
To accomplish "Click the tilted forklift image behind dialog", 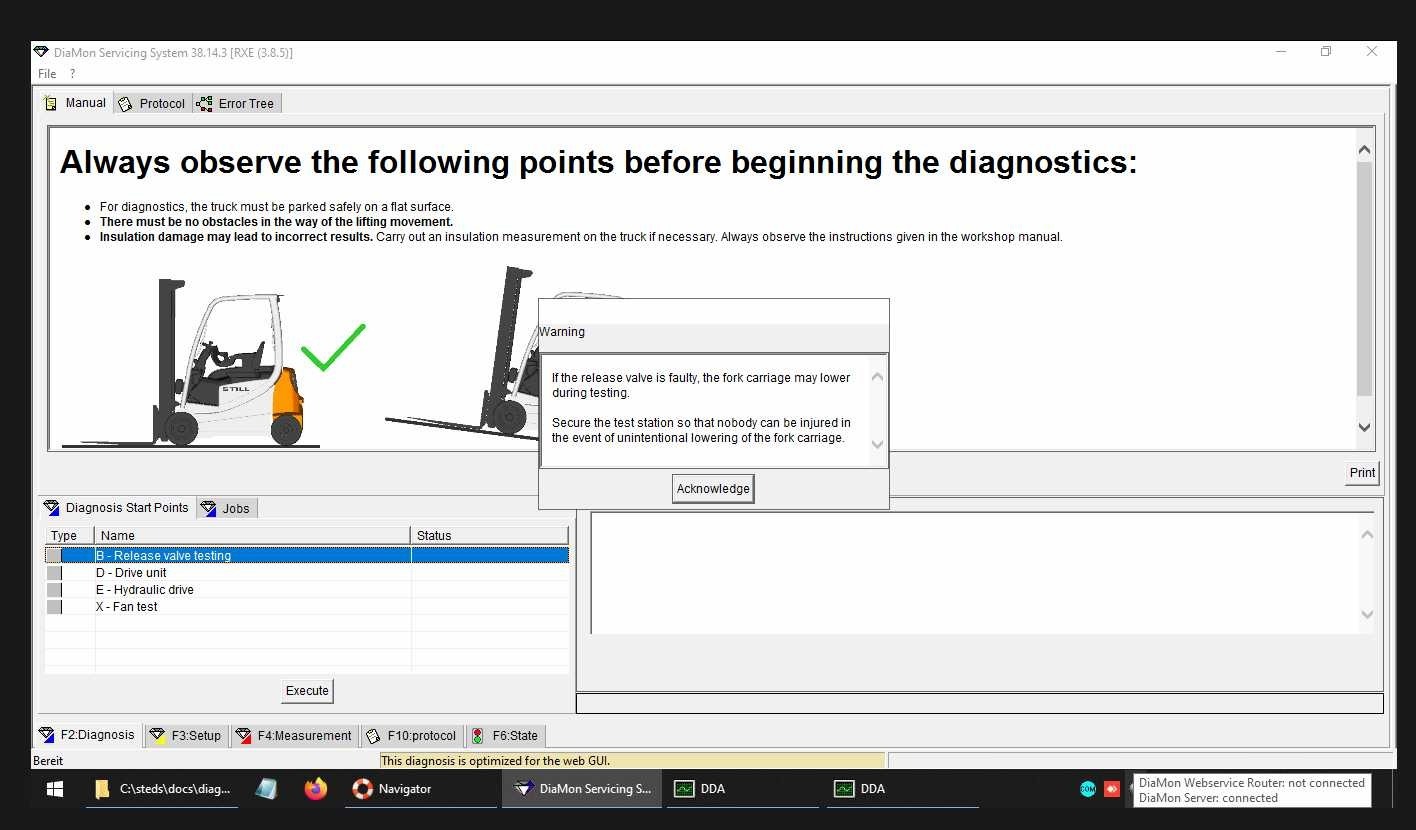I will tap(461, 353).
